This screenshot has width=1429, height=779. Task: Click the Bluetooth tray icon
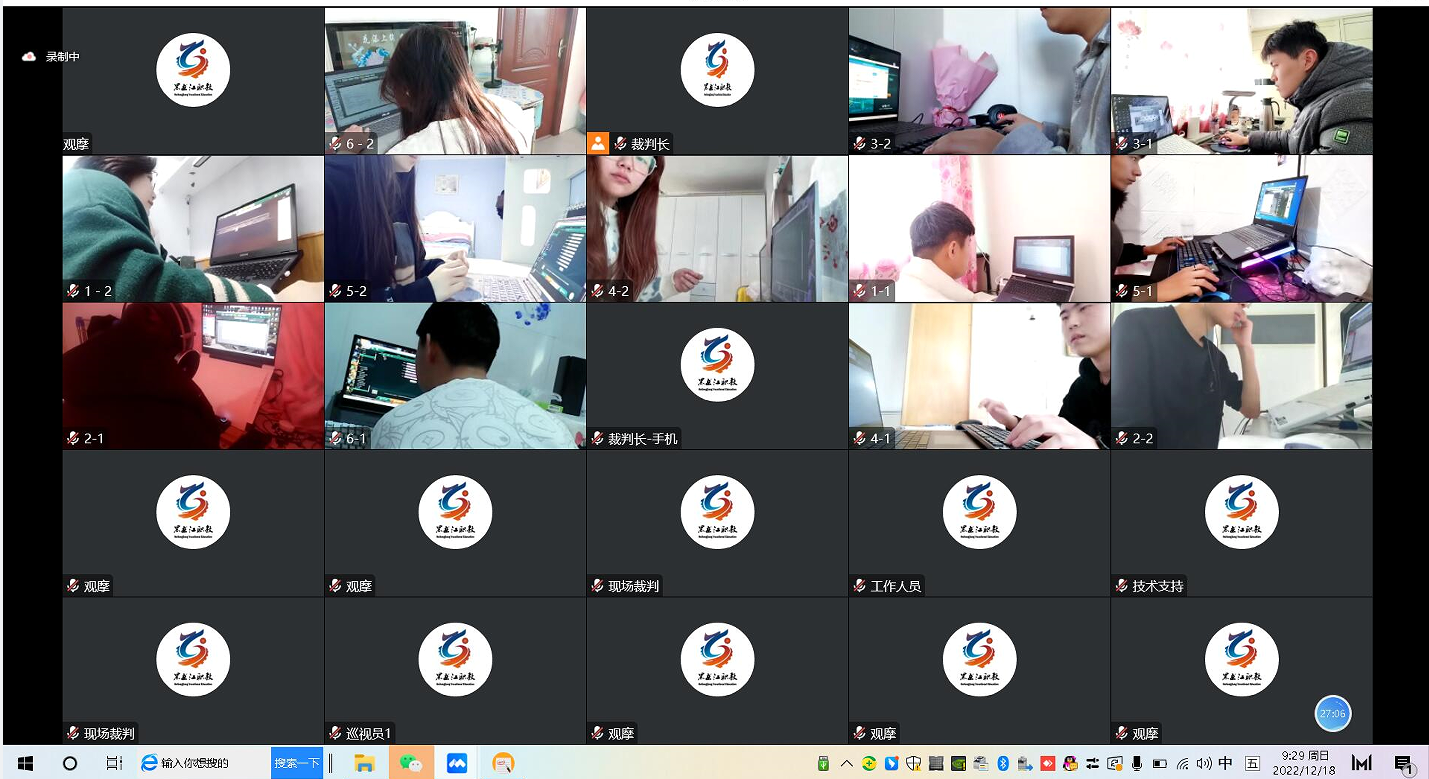tap(1003, 763)
